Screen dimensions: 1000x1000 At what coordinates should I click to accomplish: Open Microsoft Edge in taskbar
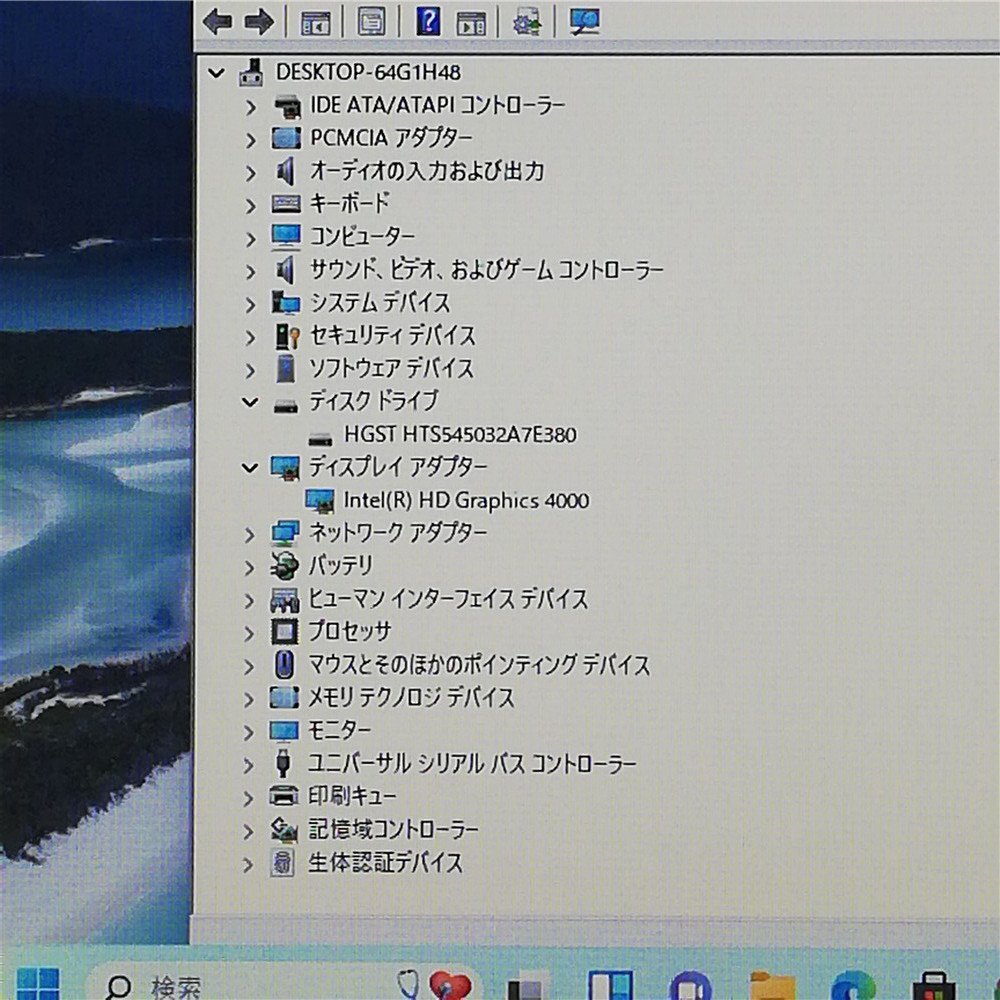[x=852, y=985]
